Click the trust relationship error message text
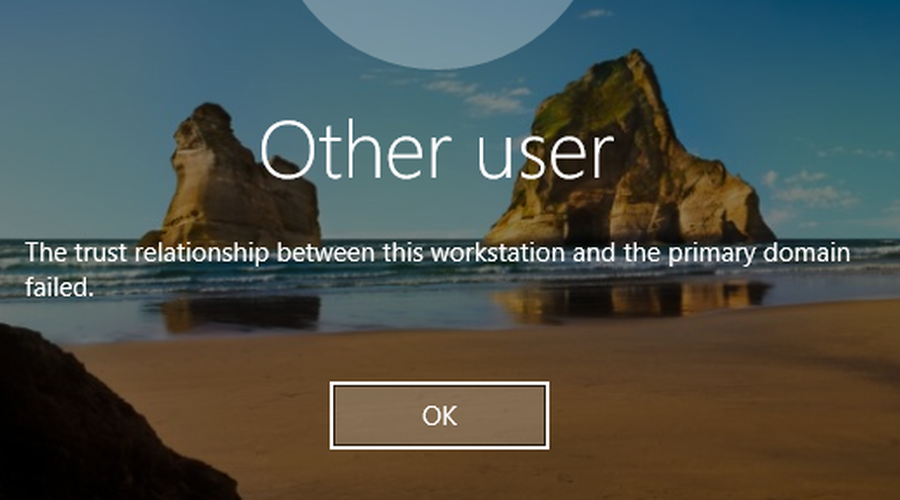900x500 pixels. coord(437,270)
